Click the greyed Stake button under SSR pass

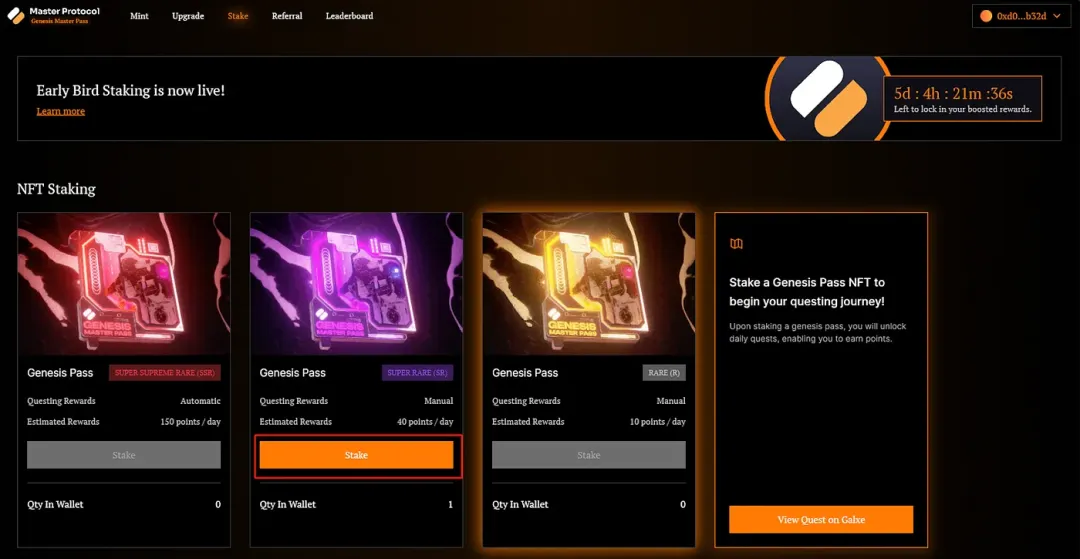click(124, 455)
